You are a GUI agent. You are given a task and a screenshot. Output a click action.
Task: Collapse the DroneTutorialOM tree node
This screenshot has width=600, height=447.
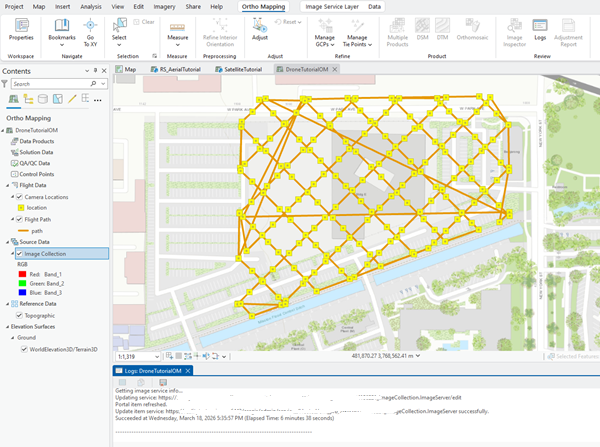[3, 131]
